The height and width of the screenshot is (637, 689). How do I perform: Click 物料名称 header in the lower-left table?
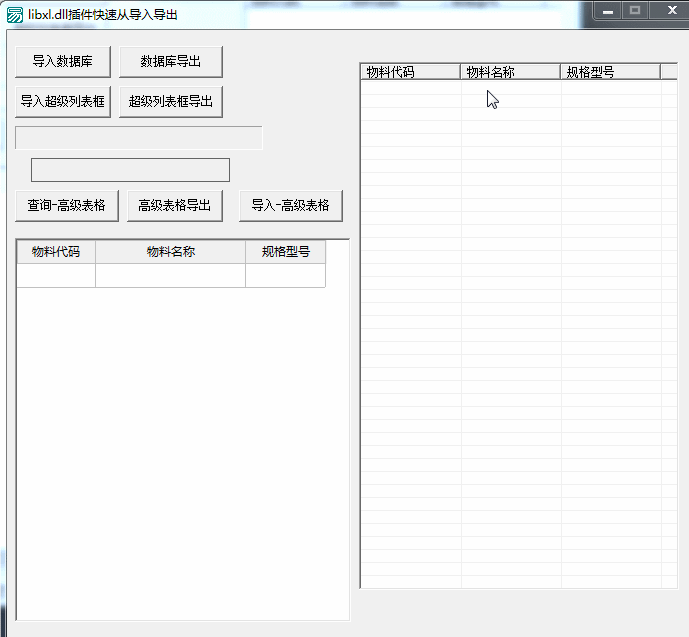(x=170, y=252)
